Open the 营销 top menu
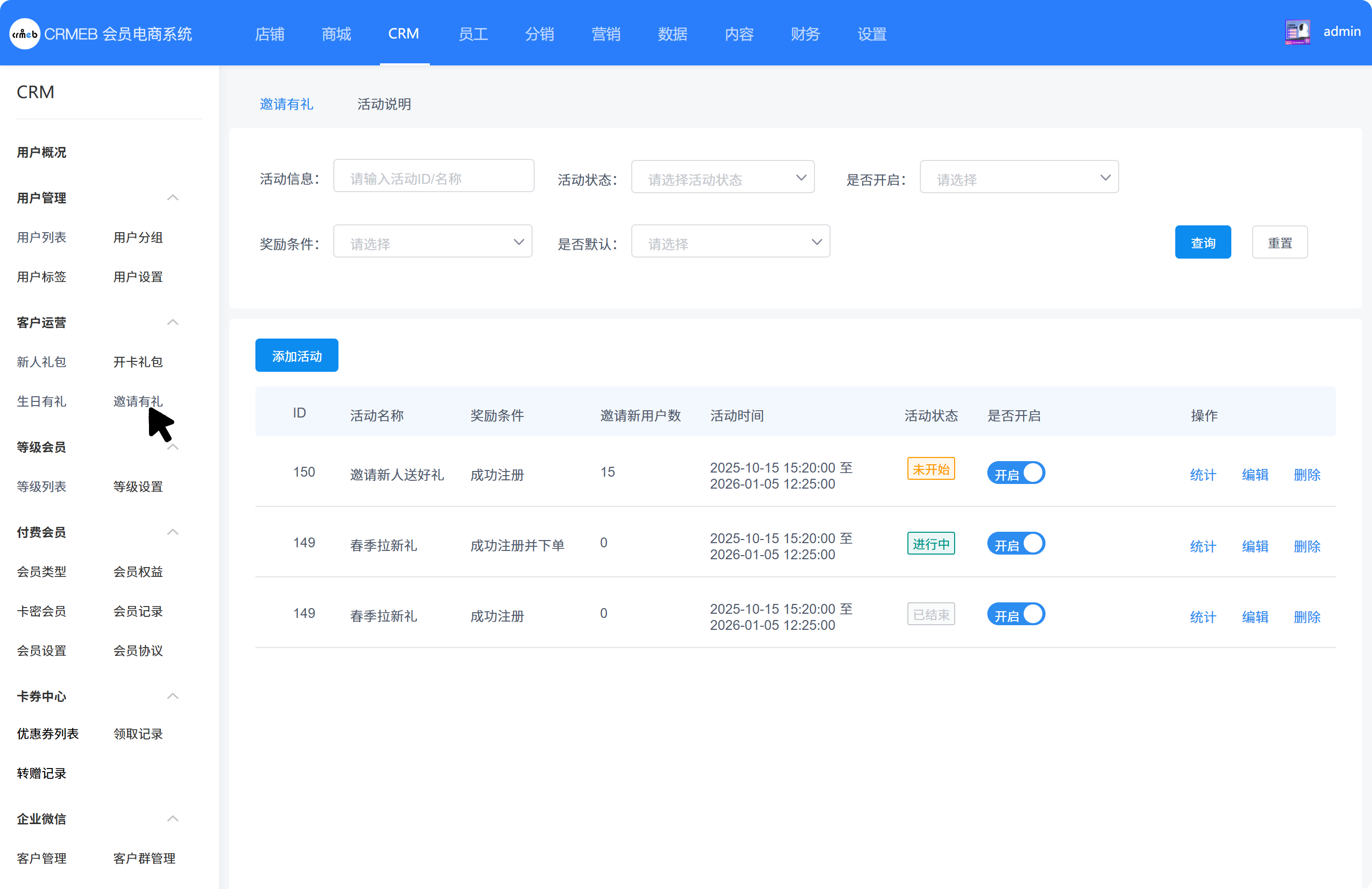1372x889 pixels. 606,34
